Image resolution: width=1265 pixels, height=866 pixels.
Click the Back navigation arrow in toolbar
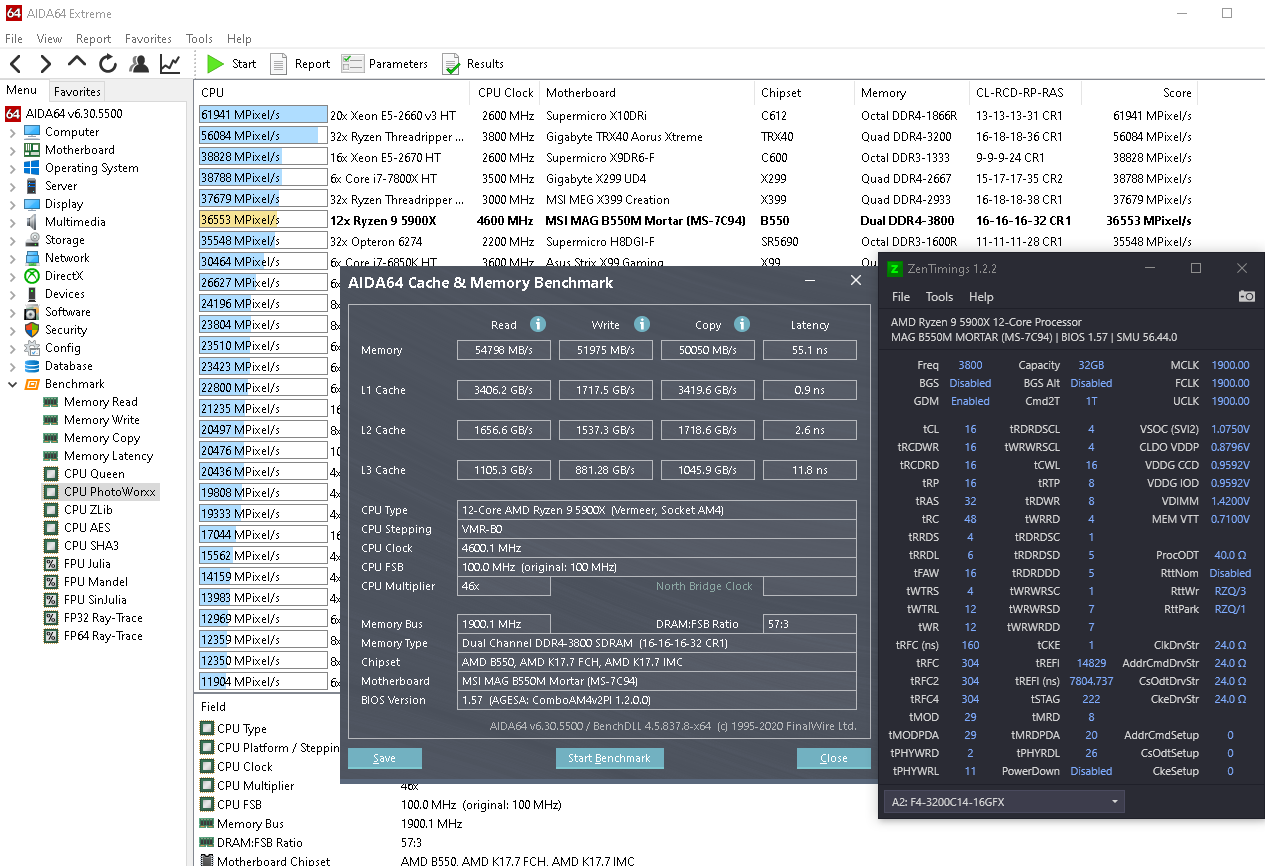coord(15,64)
